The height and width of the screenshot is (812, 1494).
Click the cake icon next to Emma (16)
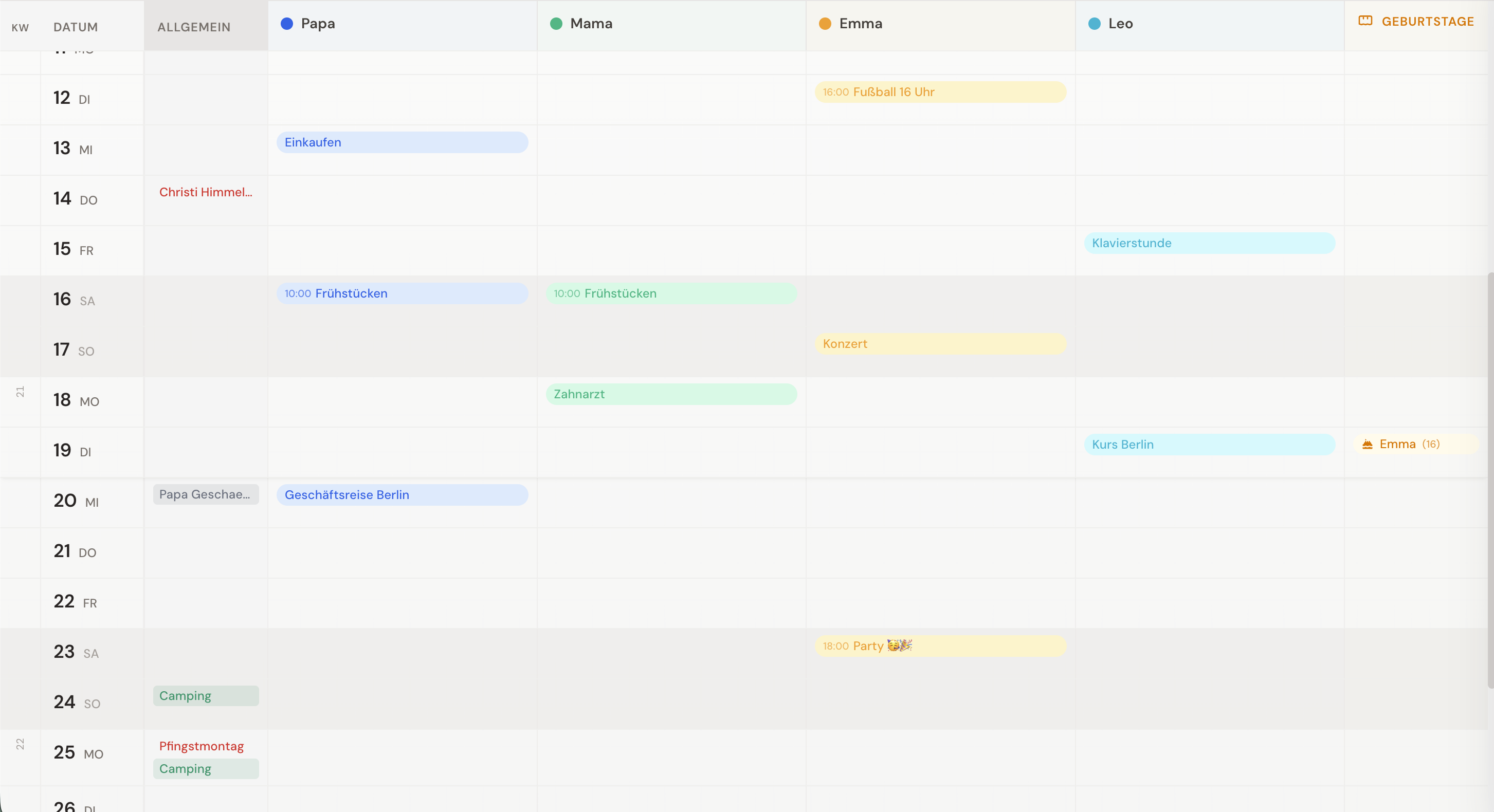(1367, 444)
